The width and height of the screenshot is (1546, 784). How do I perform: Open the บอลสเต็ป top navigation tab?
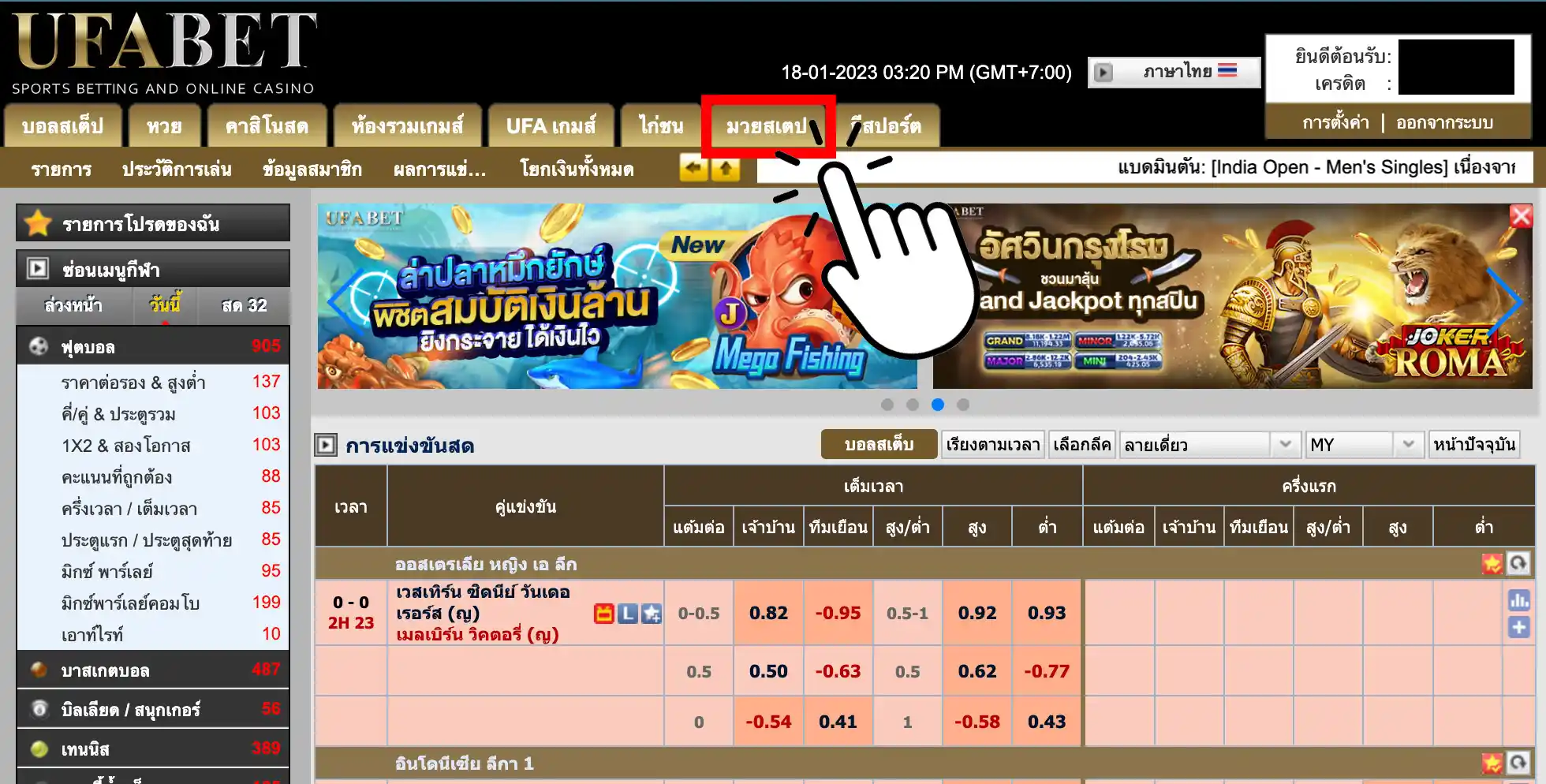[62, 125]
